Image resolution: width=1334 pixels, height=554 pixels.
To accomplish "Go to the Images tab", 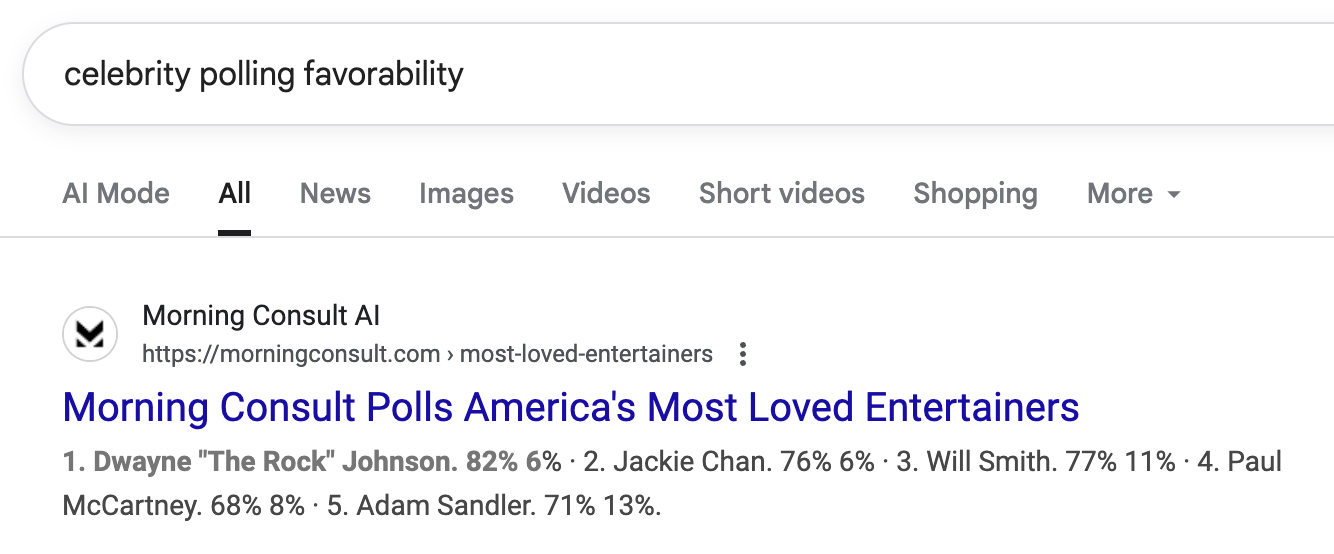I will point(466,193).
